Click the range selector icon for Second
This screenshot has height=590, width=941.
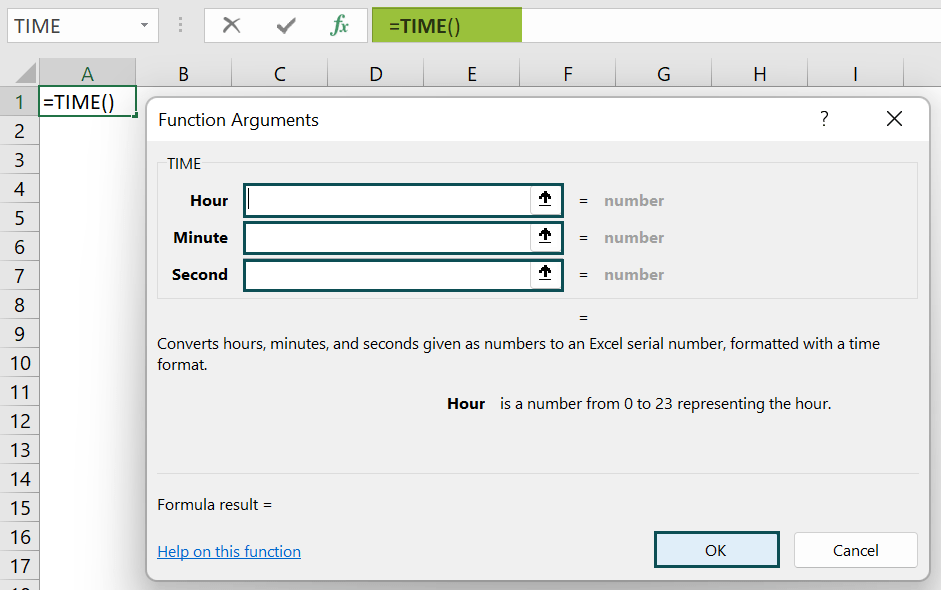(545, 274)
